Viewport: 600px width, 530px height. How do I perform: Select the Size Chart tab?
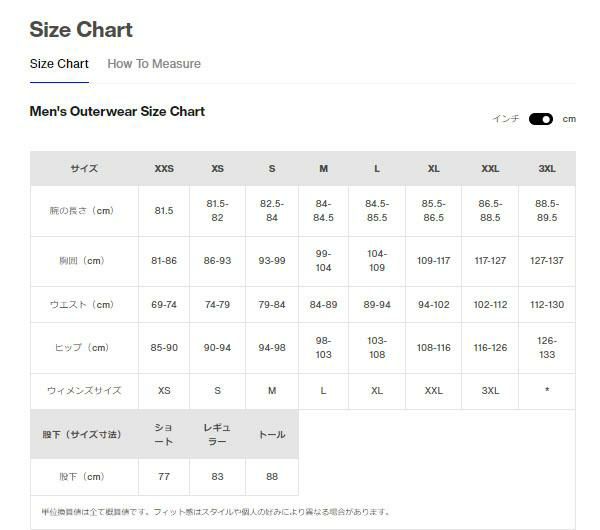coord(59,64)
